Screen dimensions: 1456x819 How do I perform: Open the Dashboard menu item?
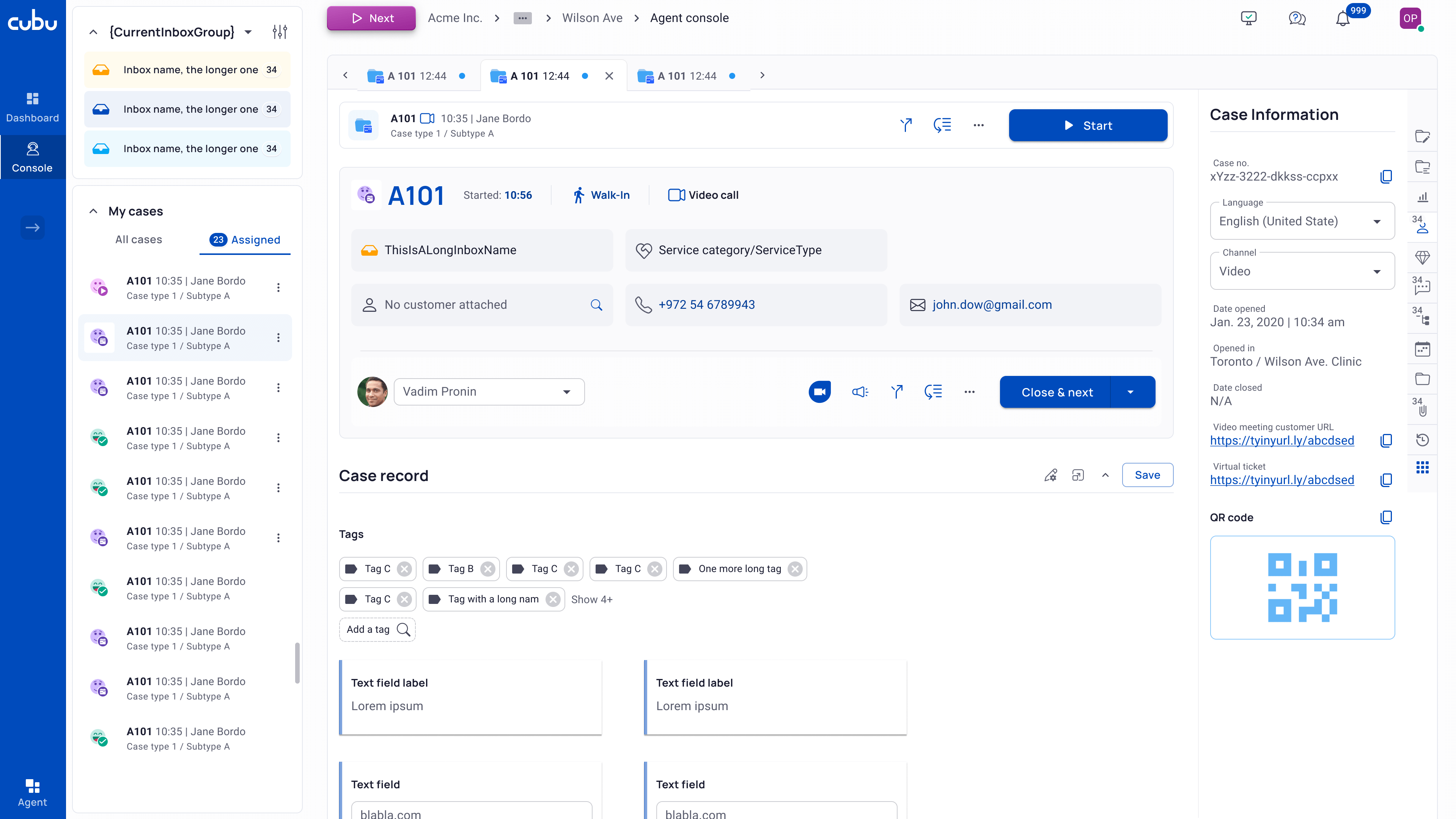point(32,107)
